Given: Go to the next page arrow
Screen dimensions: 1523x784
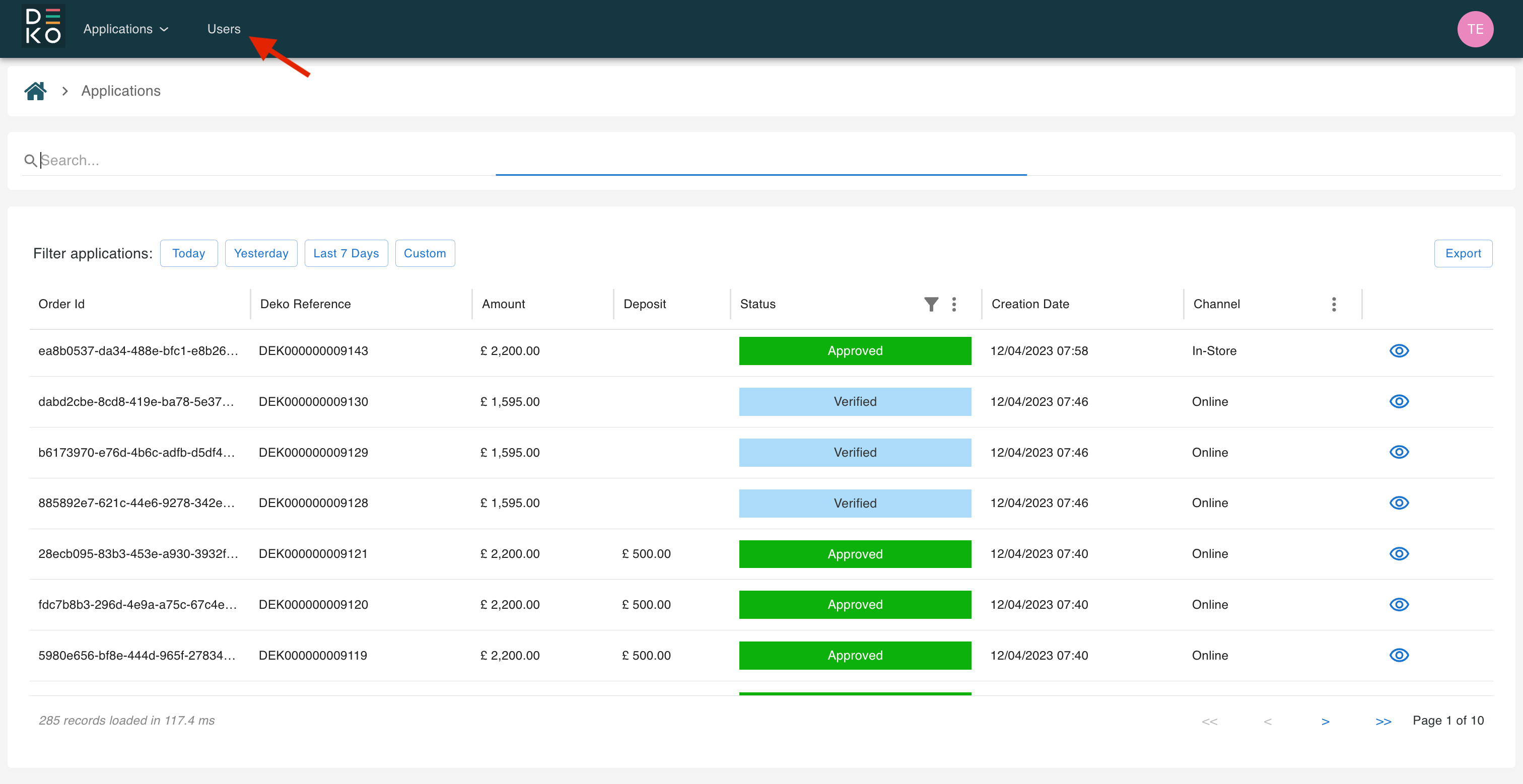Looking at the screenshot, I should [x=1325, y=721].
